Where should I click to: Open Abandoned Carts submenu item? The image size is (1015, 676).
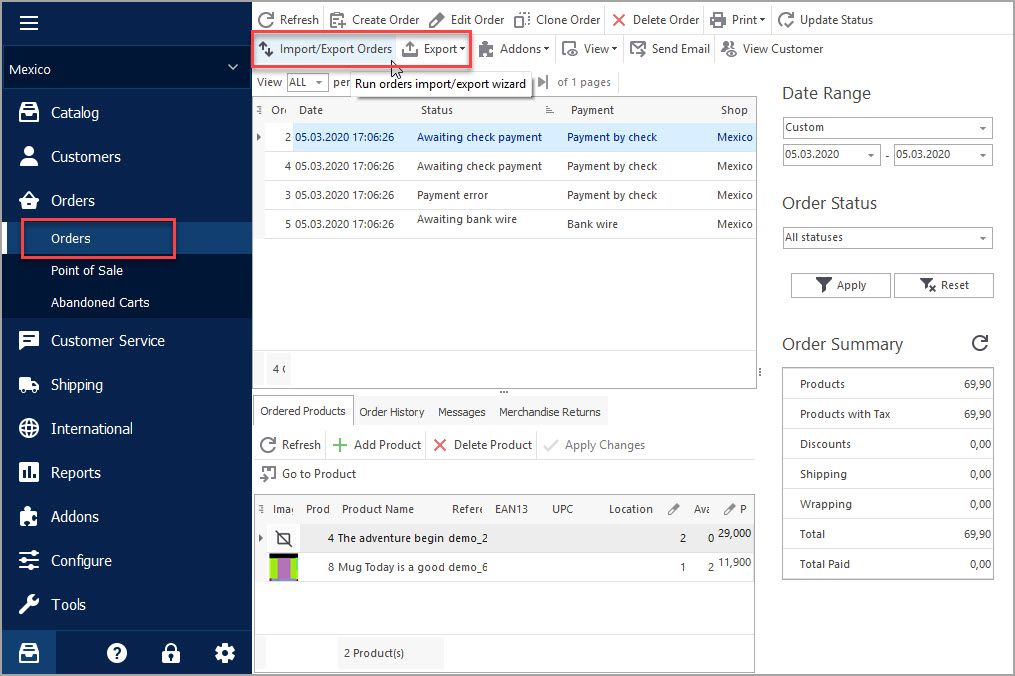point(100,302)
